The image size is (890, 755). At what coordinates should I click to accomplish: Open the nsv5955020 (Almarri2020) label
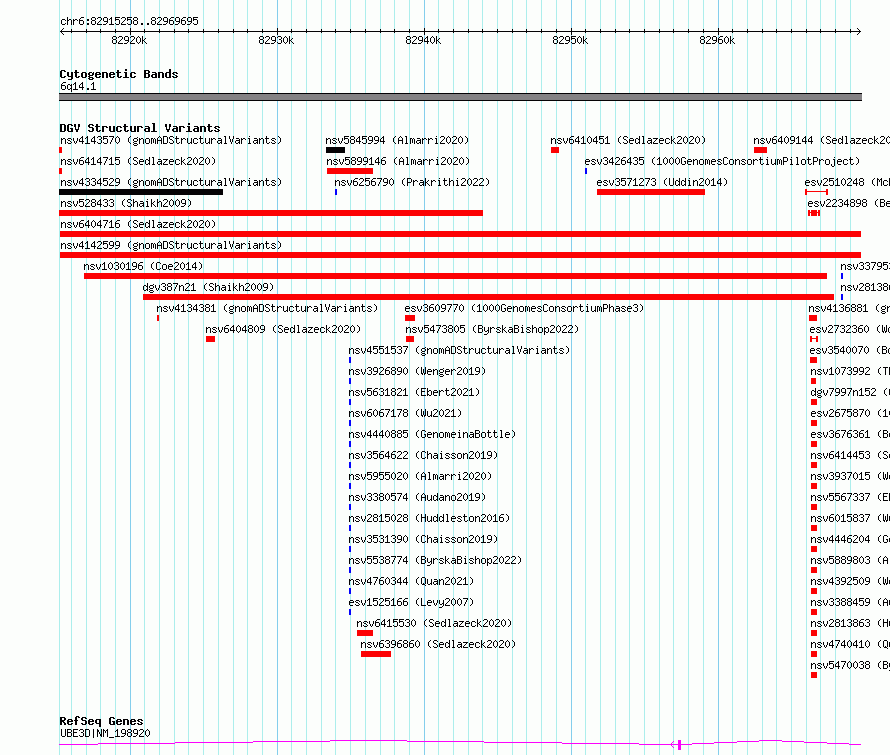[421, 476]
